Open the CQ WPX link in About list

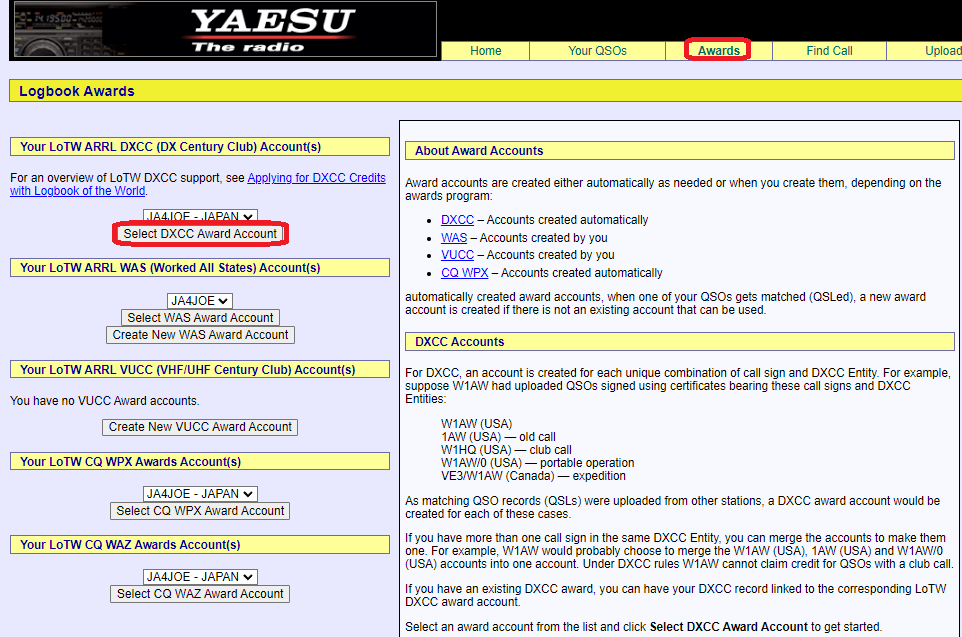464,273
